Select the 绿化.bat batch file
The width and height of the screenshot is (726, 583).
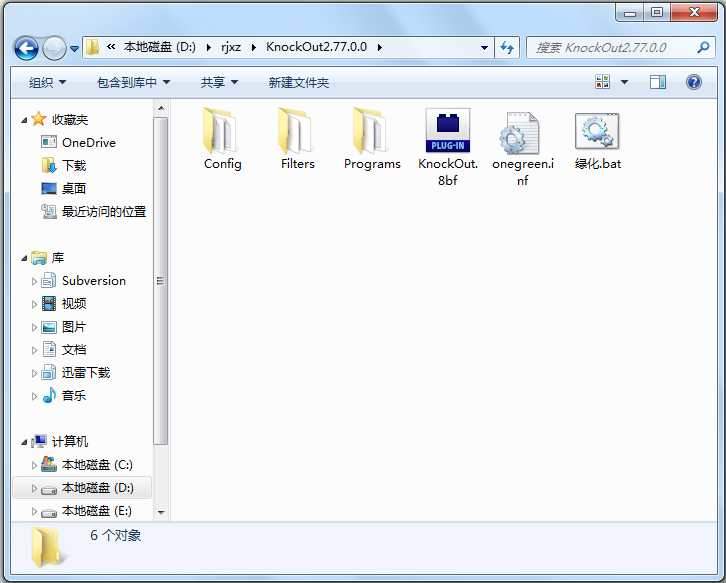click(597, 138)
